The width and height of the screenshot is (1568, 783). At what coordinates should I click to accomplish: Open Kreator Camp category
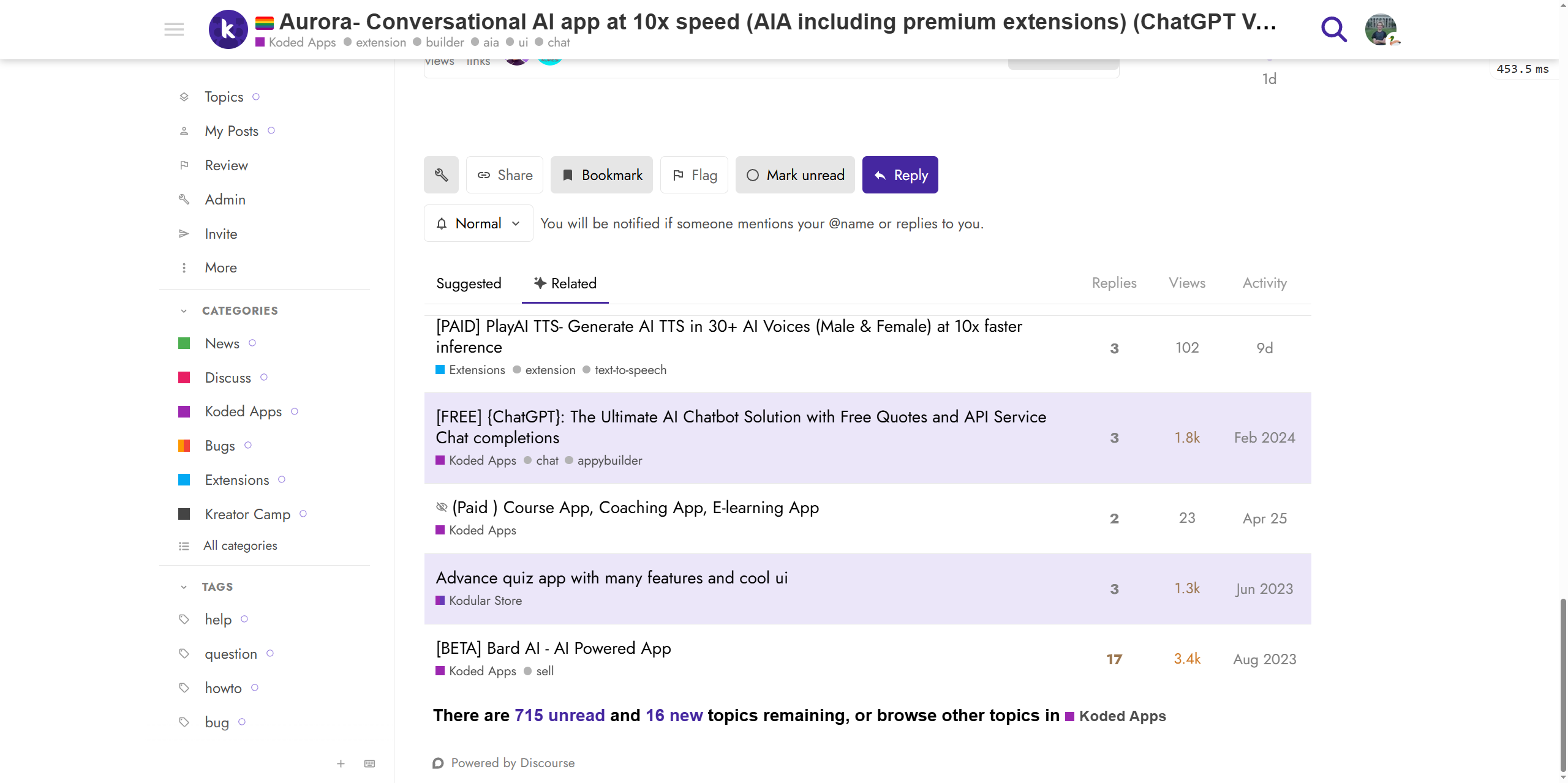(x=247, y=514)
